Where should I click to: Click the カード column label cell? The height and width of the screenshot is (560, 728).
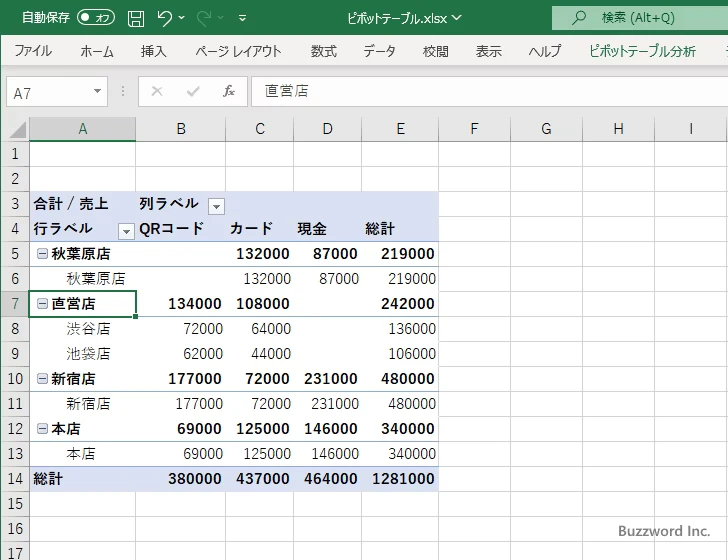(260, 229)
